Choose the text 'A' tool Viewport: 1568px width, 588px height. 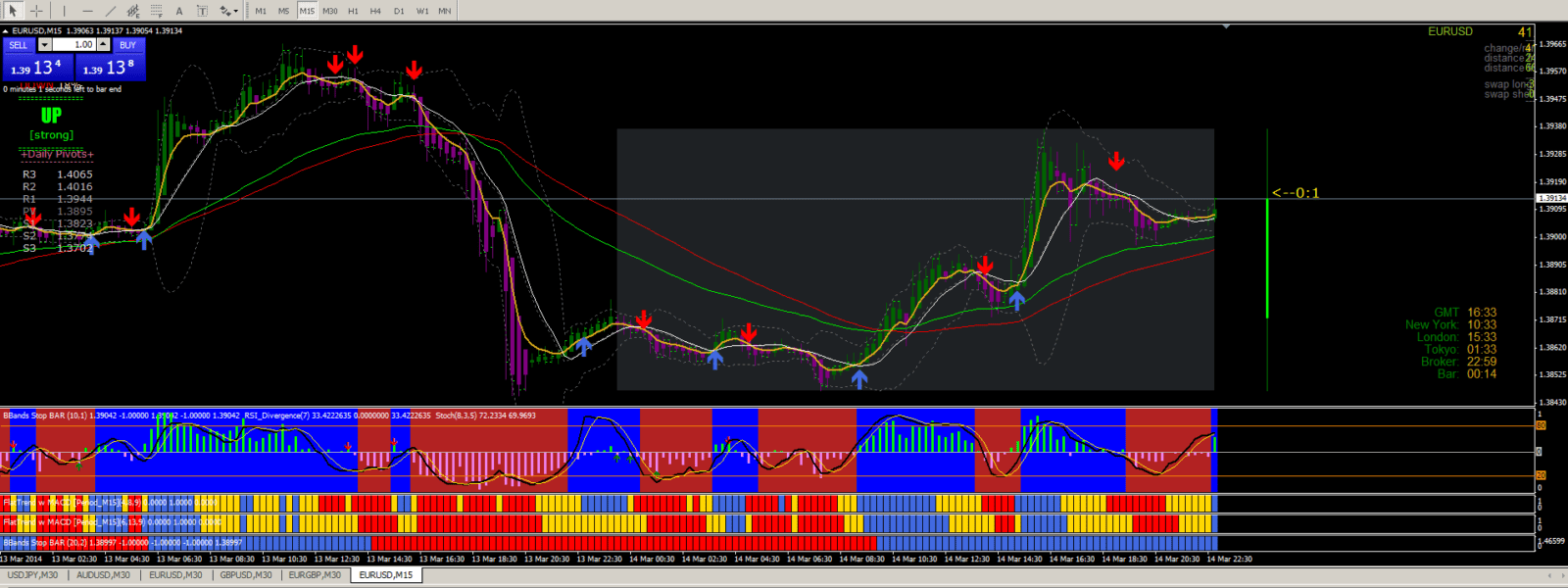[179, 11]
